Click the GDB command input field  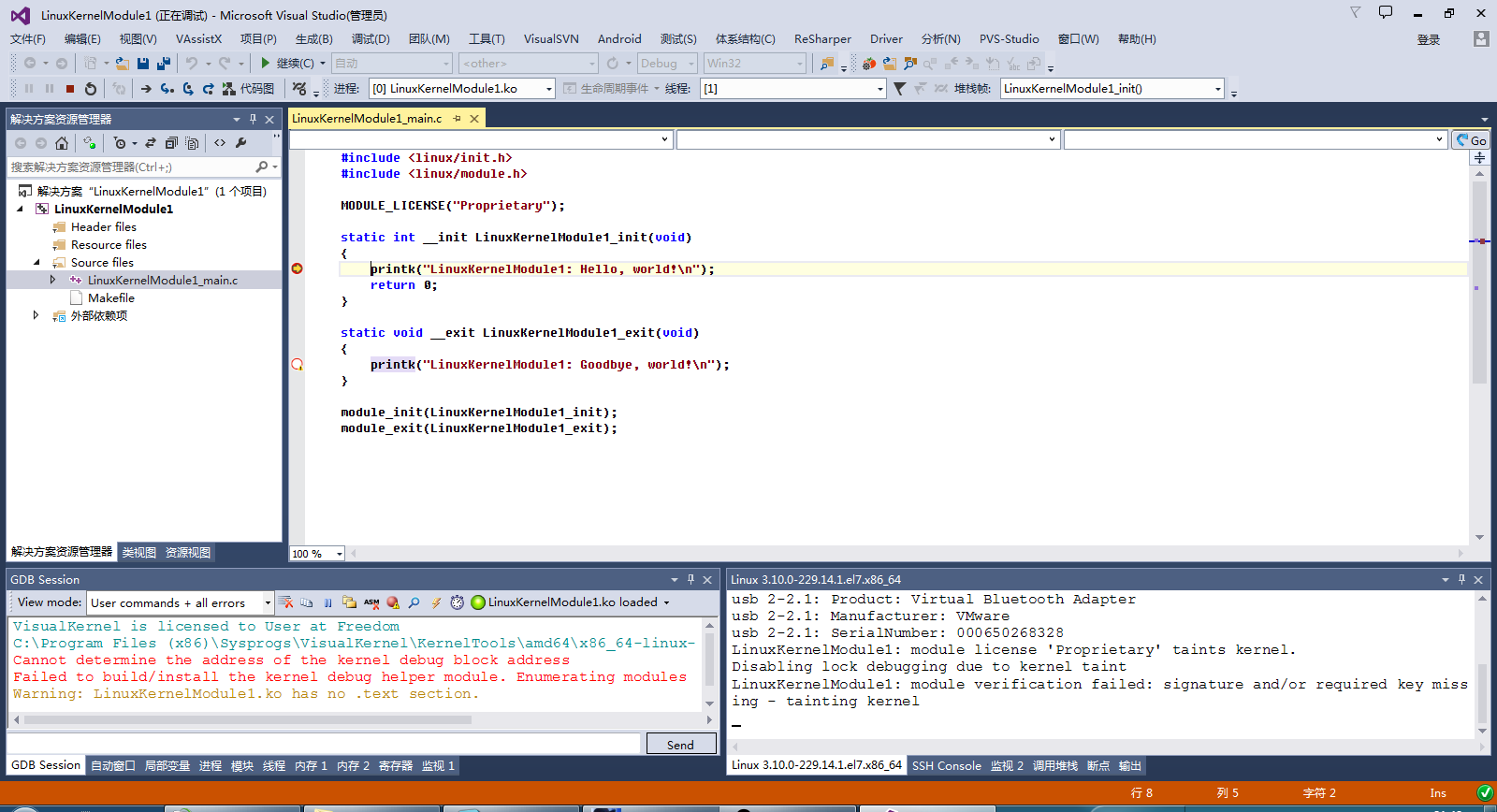point(324,745)
